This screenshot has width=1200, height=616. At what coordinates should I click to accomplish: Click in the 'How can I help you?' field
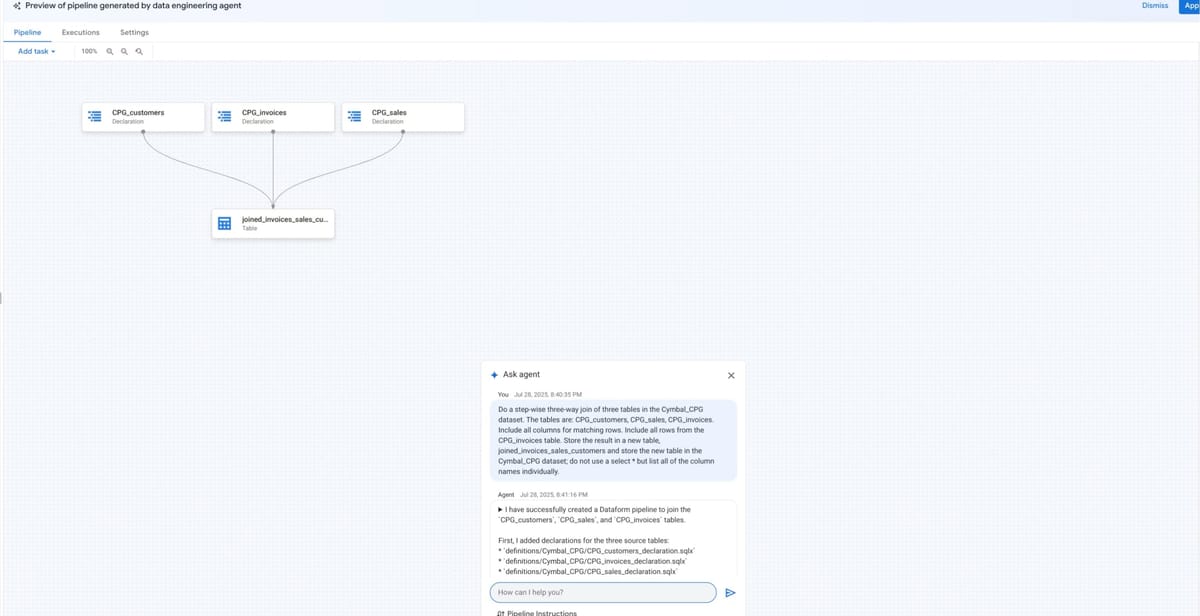603,592
